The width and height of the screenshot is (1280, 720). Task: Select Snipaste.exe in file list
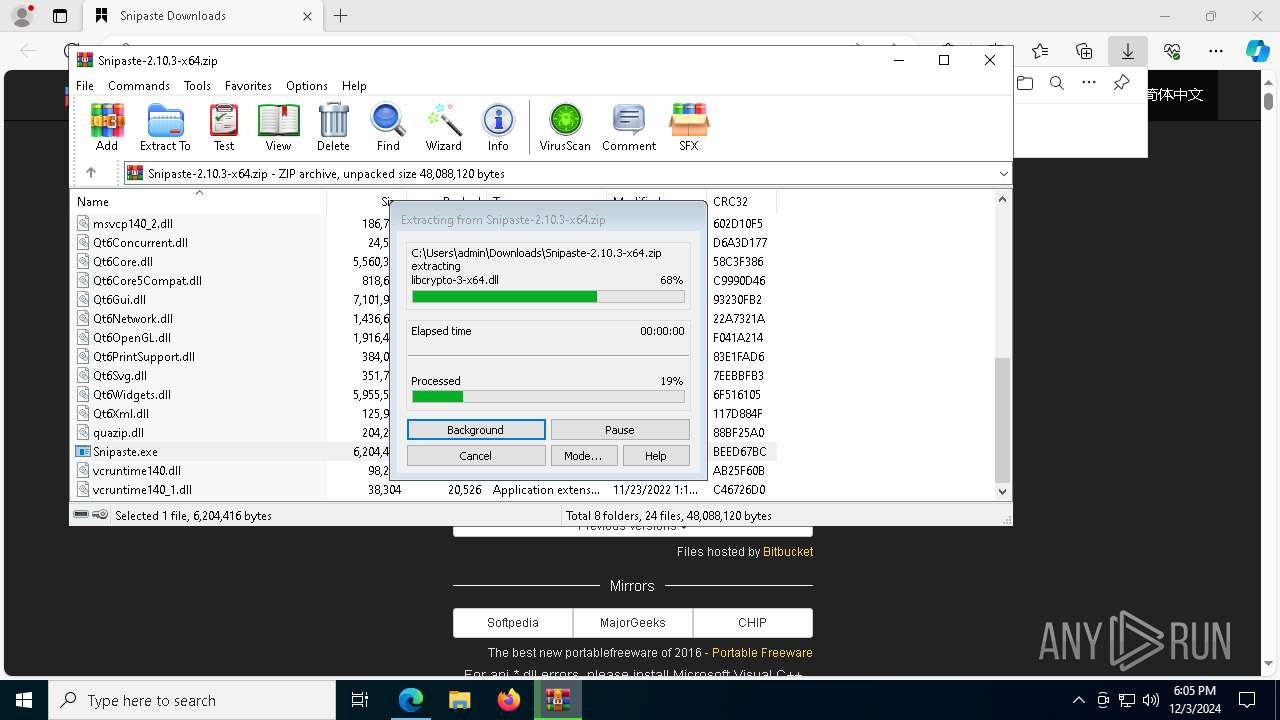coord(125,452)
